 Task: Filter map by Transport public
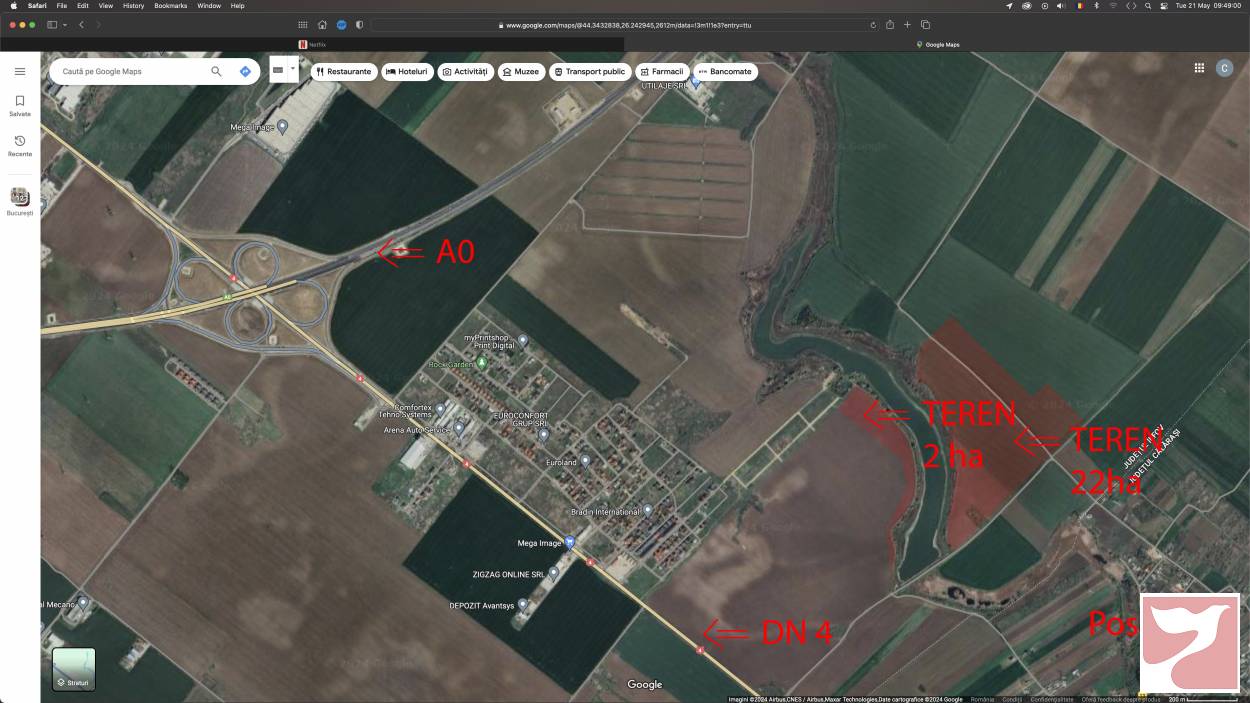point(589,72)
